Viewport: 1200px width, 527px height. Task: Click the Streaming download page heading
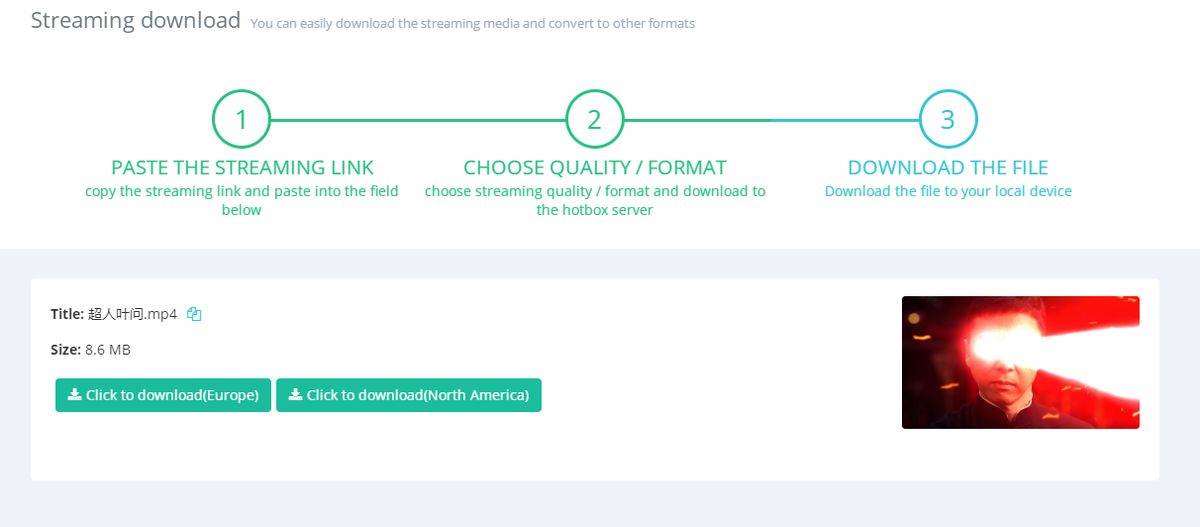(136, 20)
